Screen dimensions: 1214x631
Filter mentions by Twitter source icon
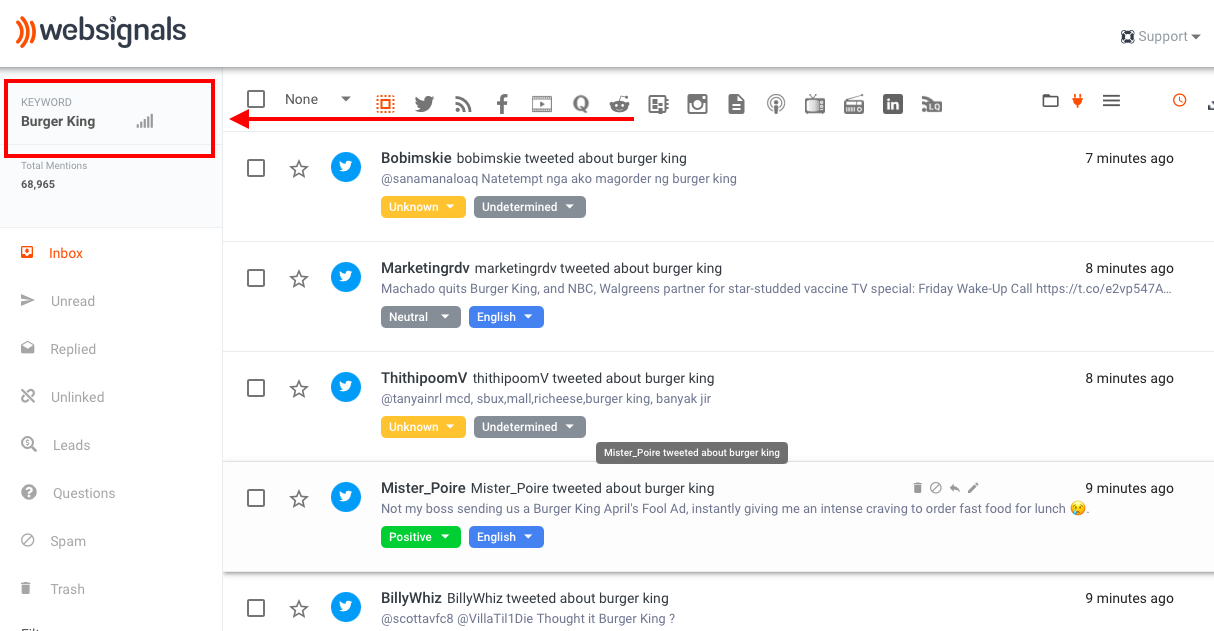point(424,103)
